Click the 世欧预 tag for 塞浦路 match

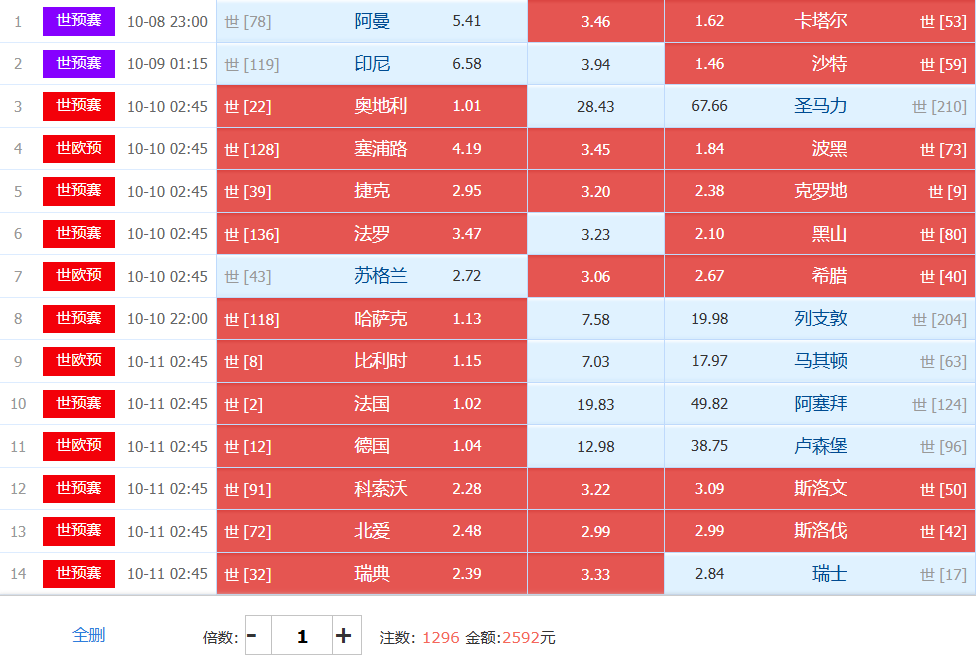tap(78, 149)
